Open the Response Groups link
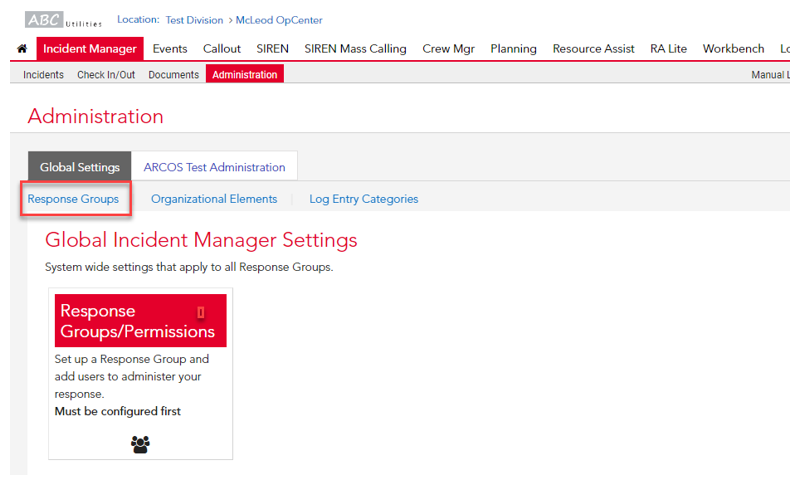The height and width of the screenshot is (489, 790). tap(73, 199)
